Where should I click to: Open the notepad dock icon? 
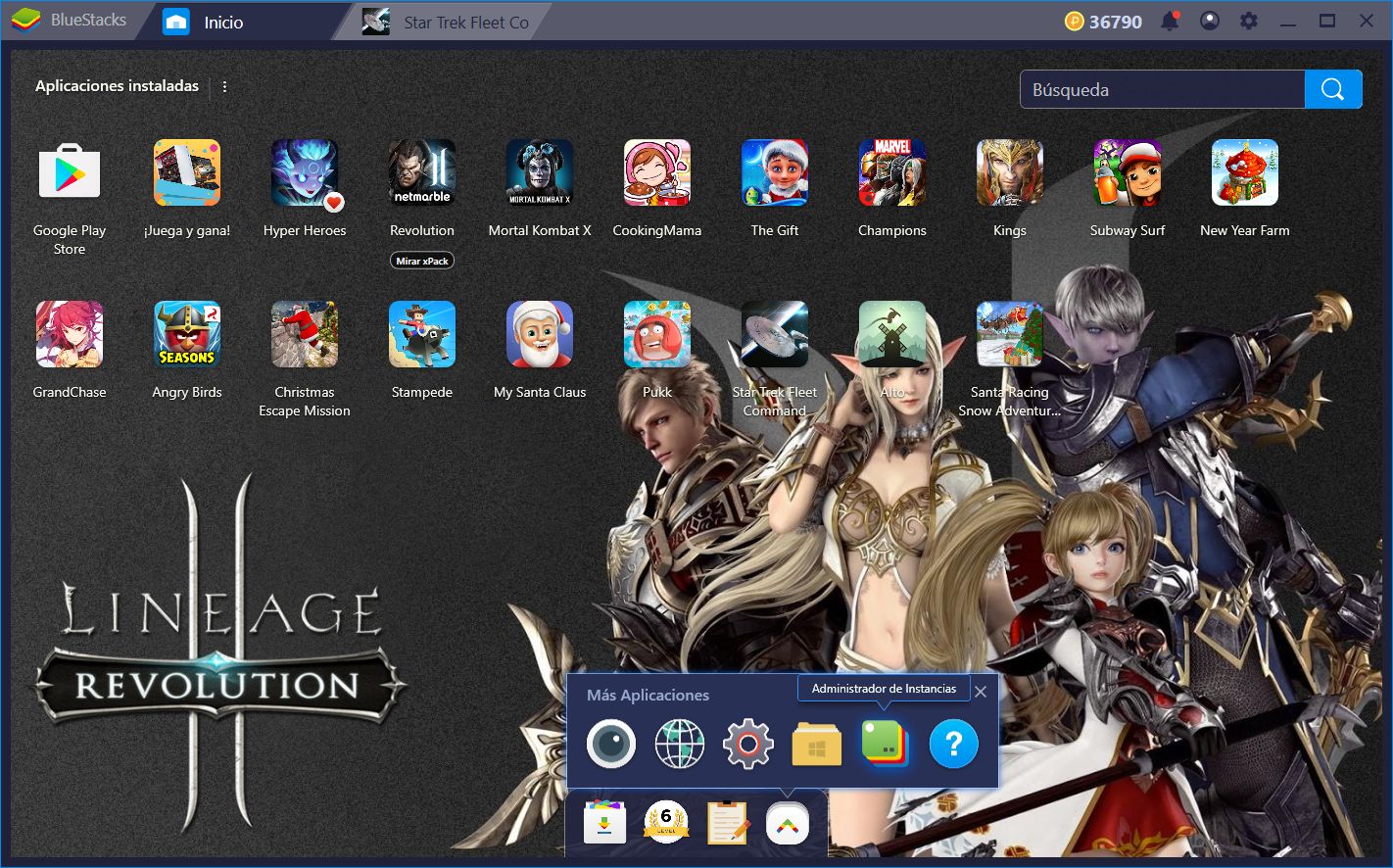pyautogui.click(x=728, y=822)
